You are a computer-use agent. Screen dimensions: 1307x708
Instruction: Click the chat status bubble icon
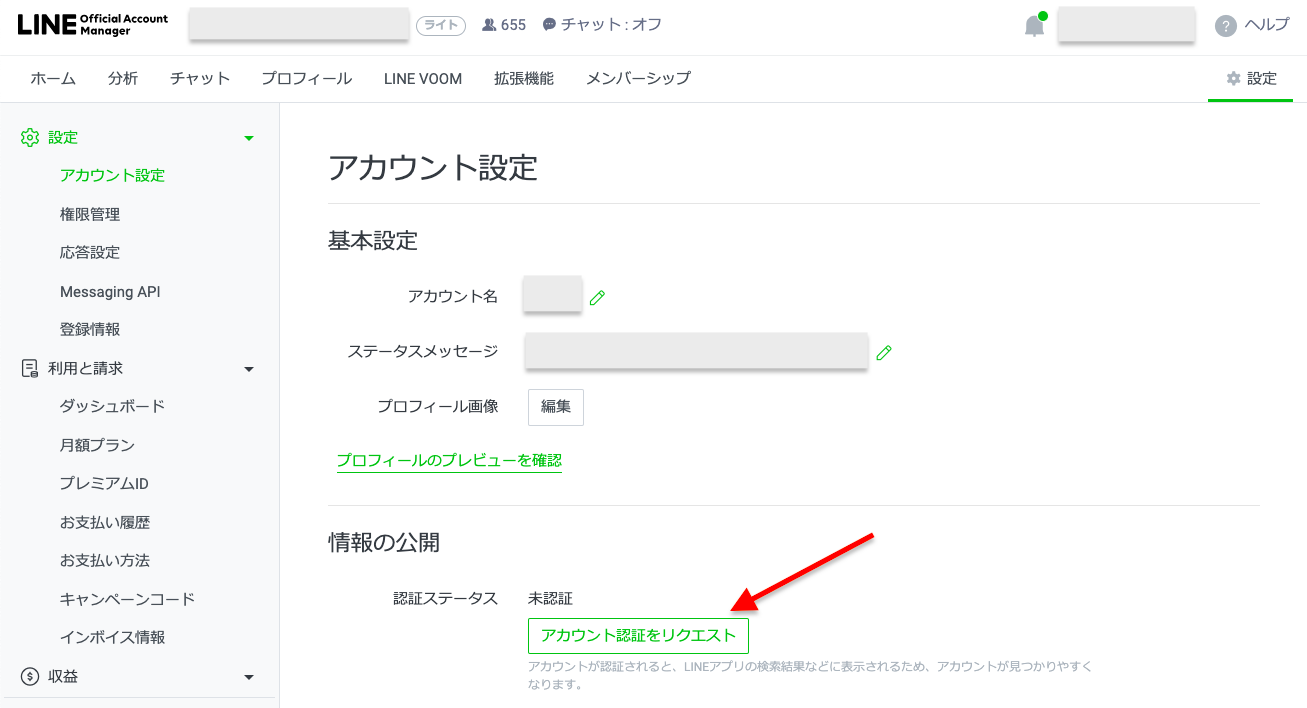[549, 25]
